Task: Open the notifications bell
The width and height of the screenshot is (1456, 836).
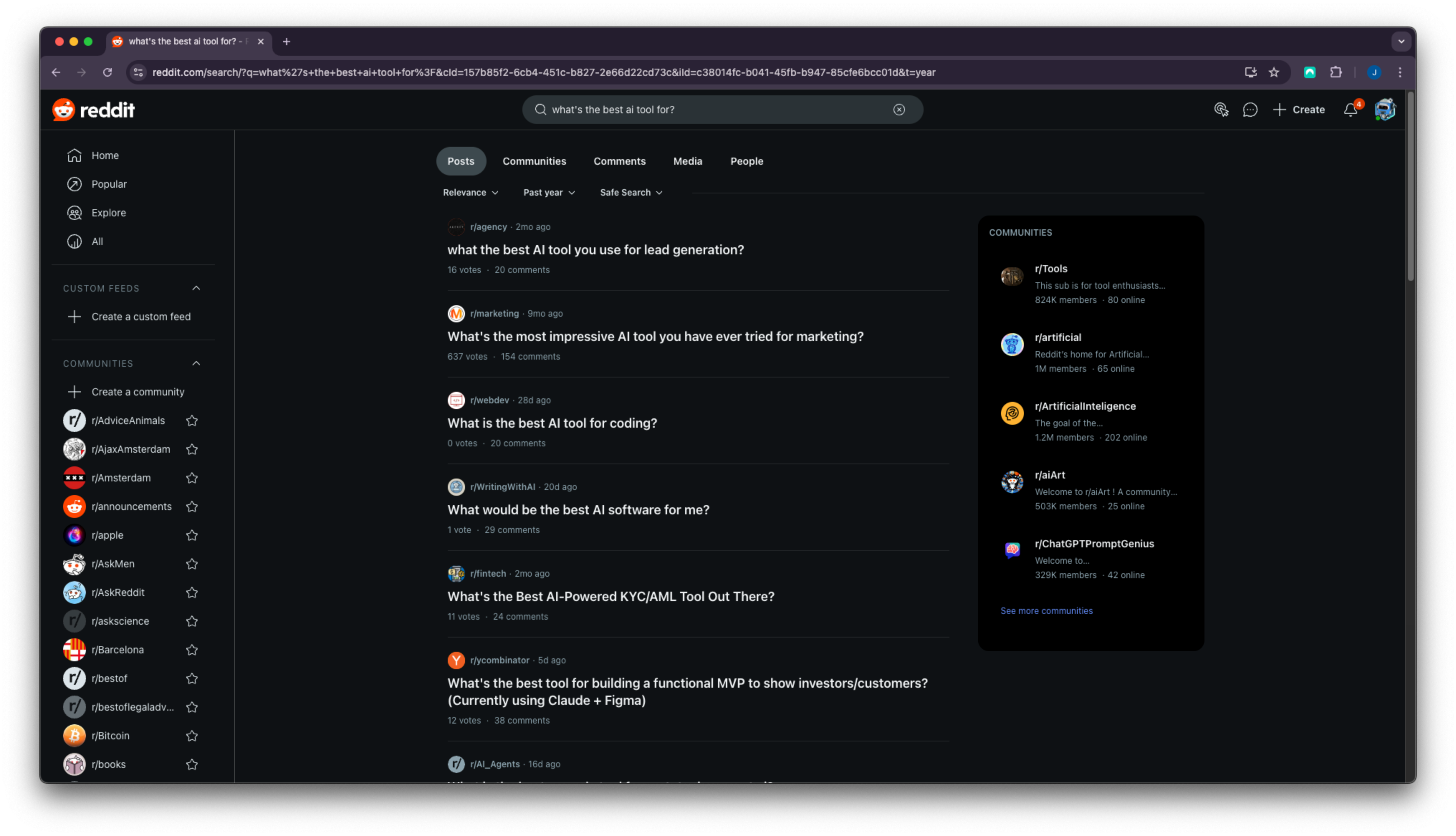Action: point(1350,110)
